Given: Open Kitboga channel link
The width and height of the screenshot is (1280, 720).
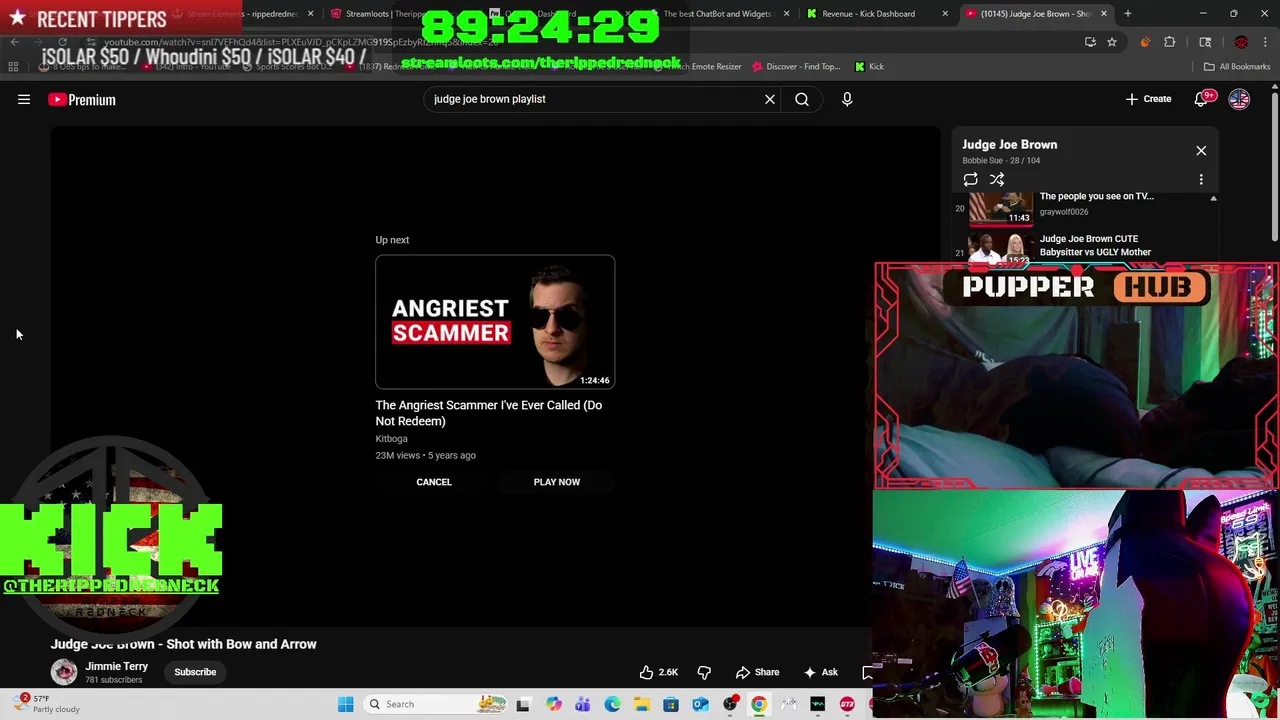Looking at the screenshot, I should [x=391, y=439].
